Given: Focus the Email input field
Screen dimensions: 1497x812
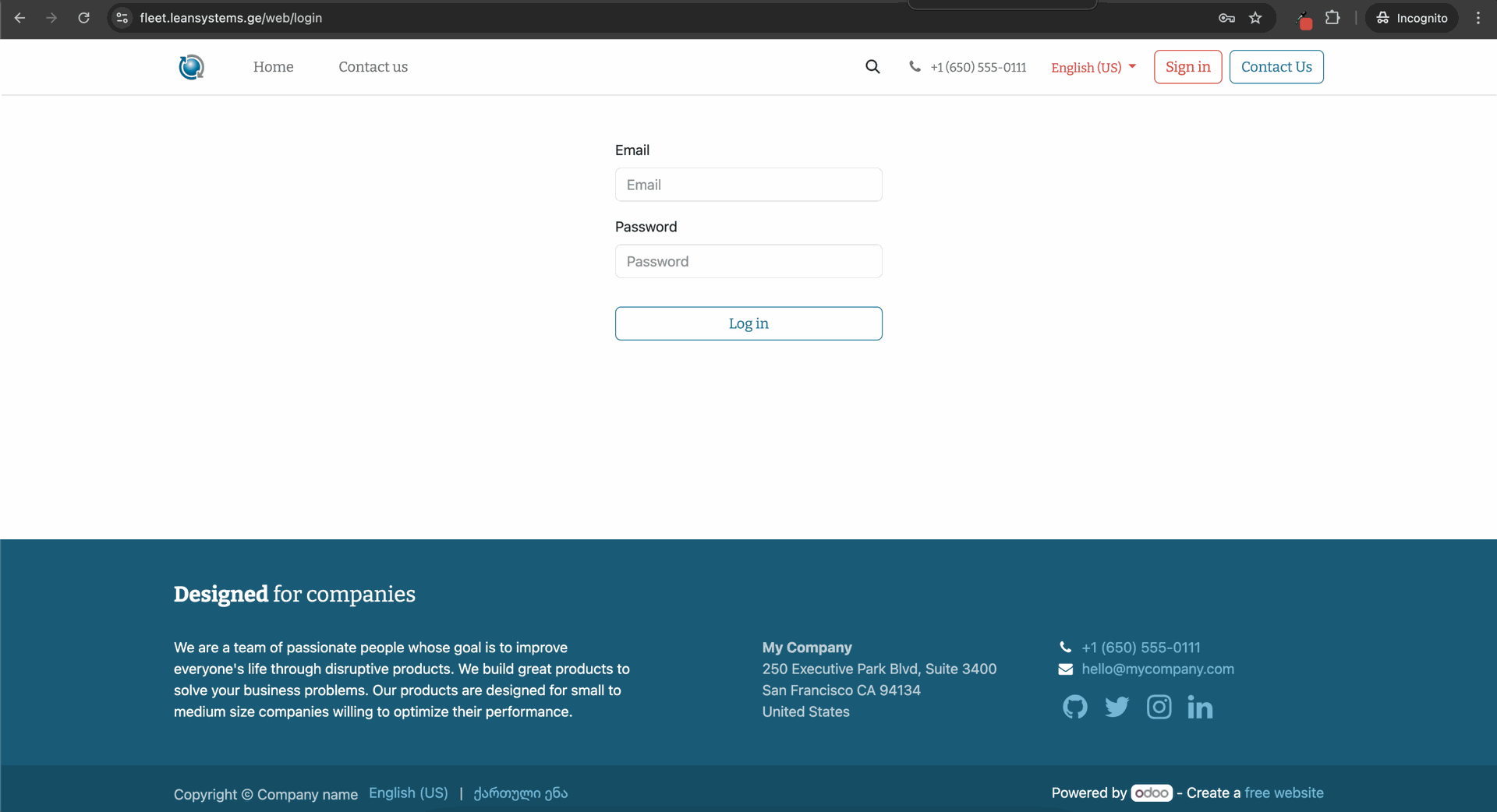Looking at the screenshot, I should [748, 185].
